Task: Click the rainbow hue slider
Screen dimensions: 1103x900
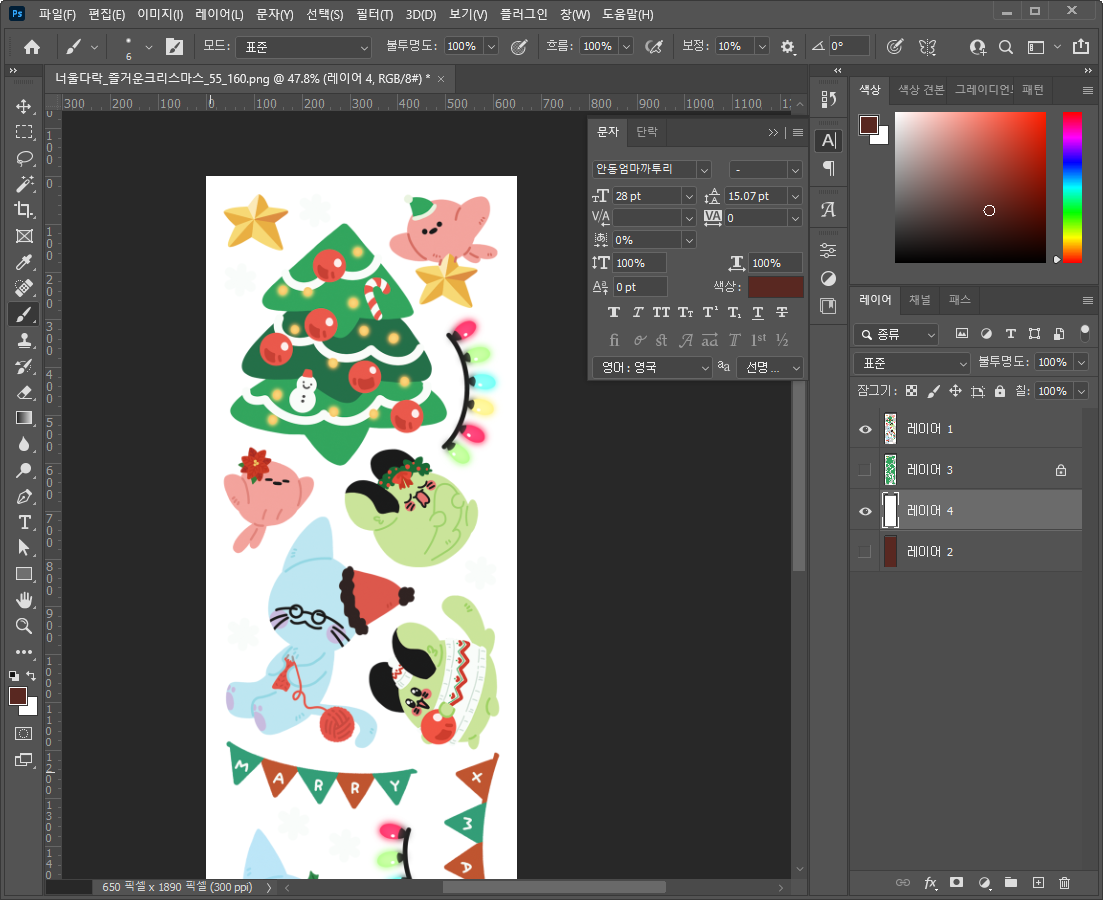Action: pos(1072,187)
